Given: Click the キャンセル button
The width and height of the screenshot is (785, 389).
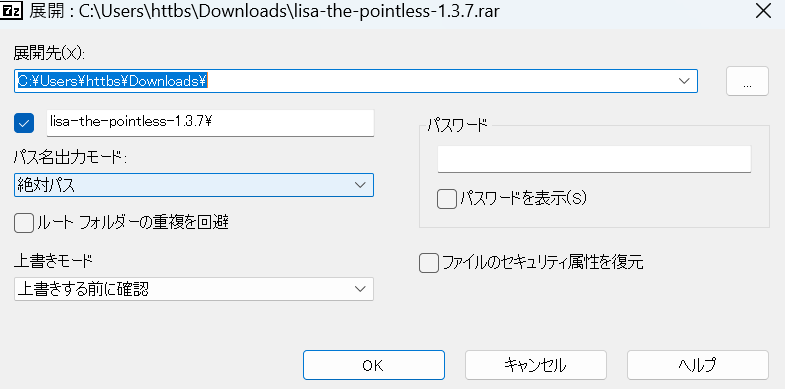Looking at the screenshot, I should coord(536,365).
